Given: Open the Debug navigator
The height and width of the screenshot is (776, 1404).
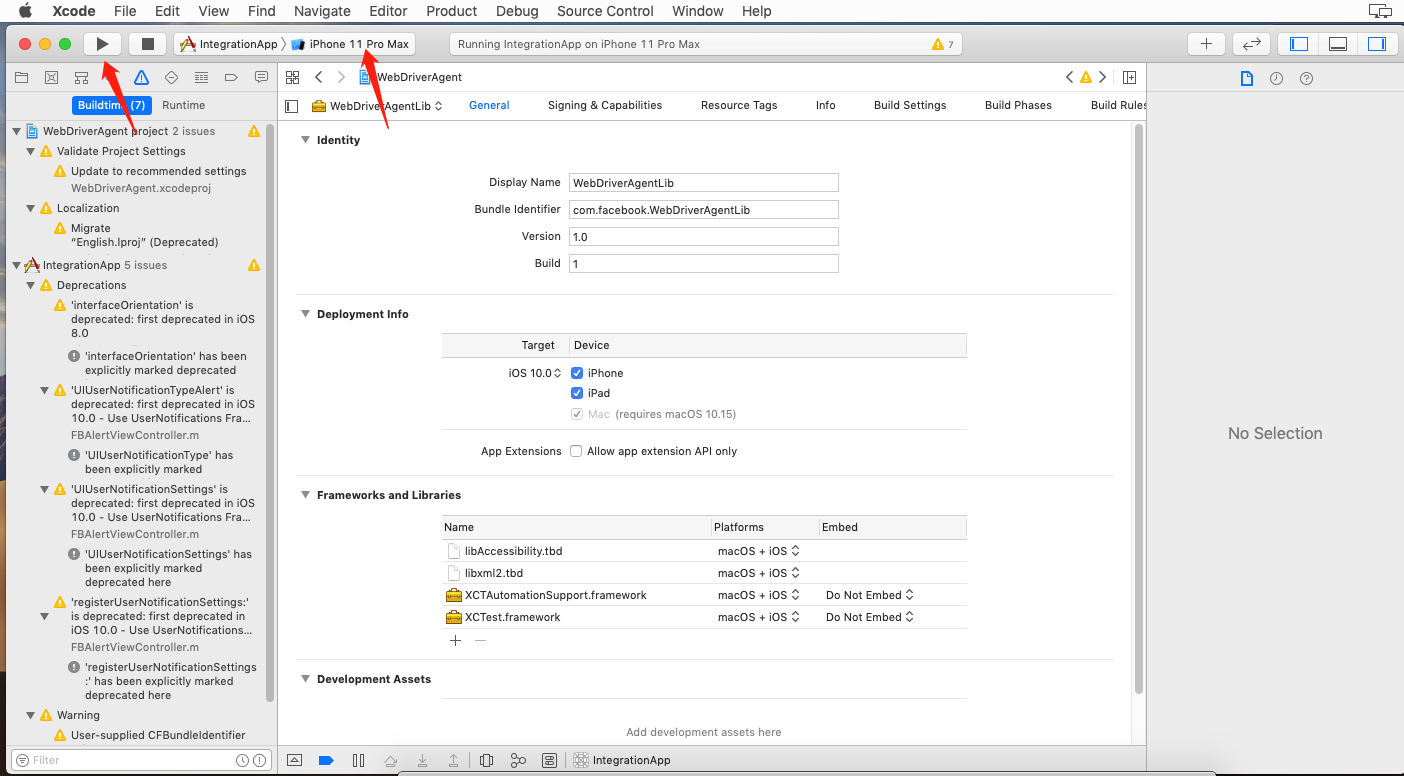Looking at the screenshot, I should (x=201, y=77).
